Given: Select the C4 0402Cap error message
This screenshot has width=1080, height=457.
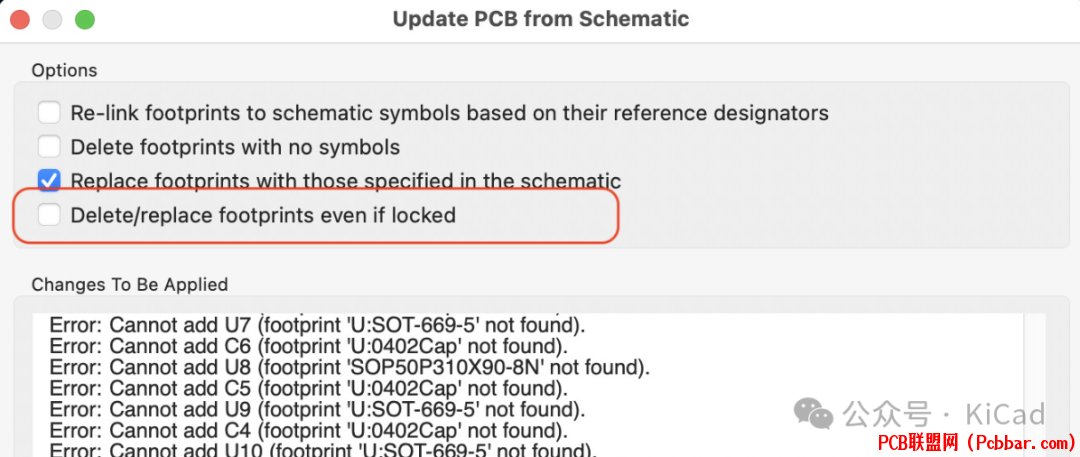Looking at the screenshot, I should [x=309, y=431].
